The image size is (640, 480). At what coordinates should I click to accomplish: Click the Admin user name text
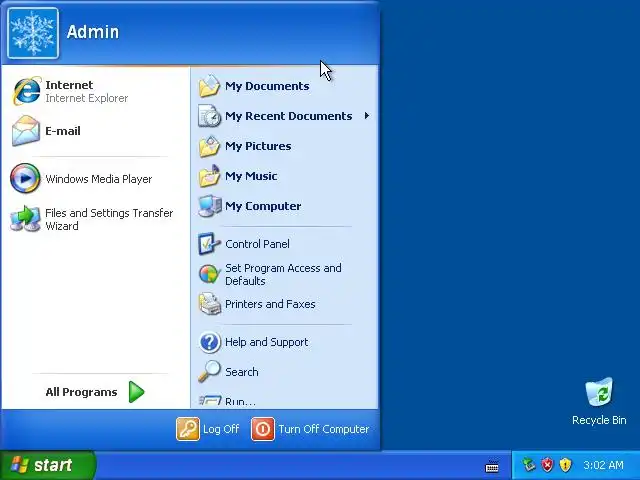93,32
